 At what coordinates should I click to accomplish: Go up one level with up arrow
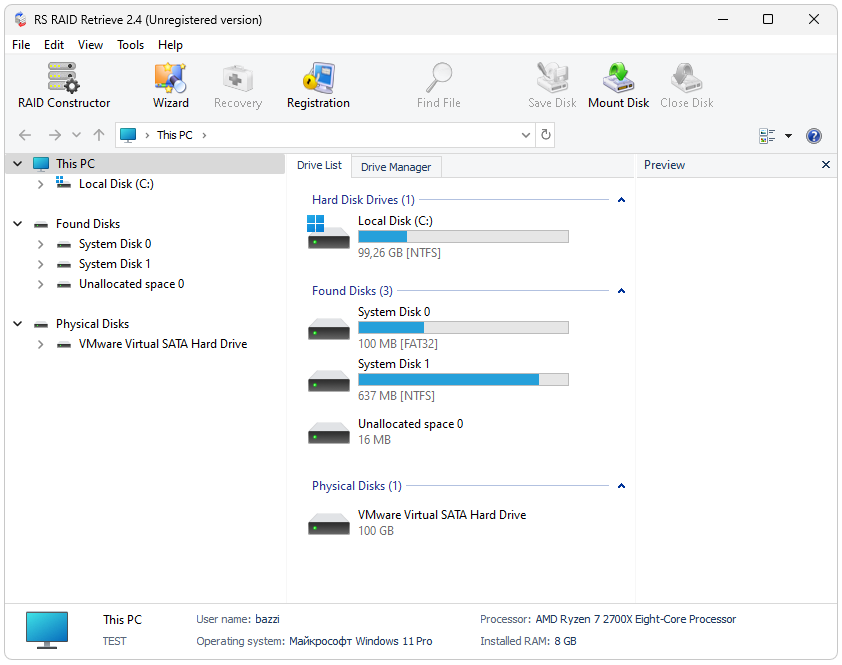click(99, 135)
